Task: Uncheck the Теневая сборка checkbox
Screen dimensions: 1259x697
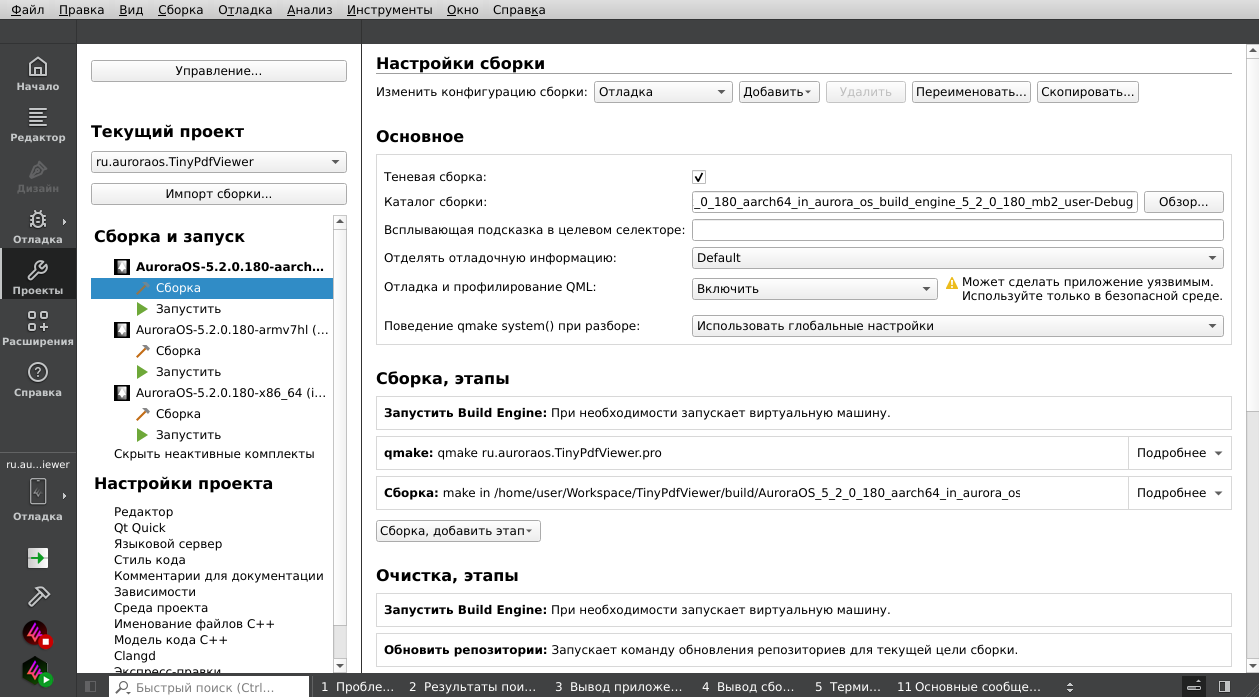Action: [x=699, y=177]
